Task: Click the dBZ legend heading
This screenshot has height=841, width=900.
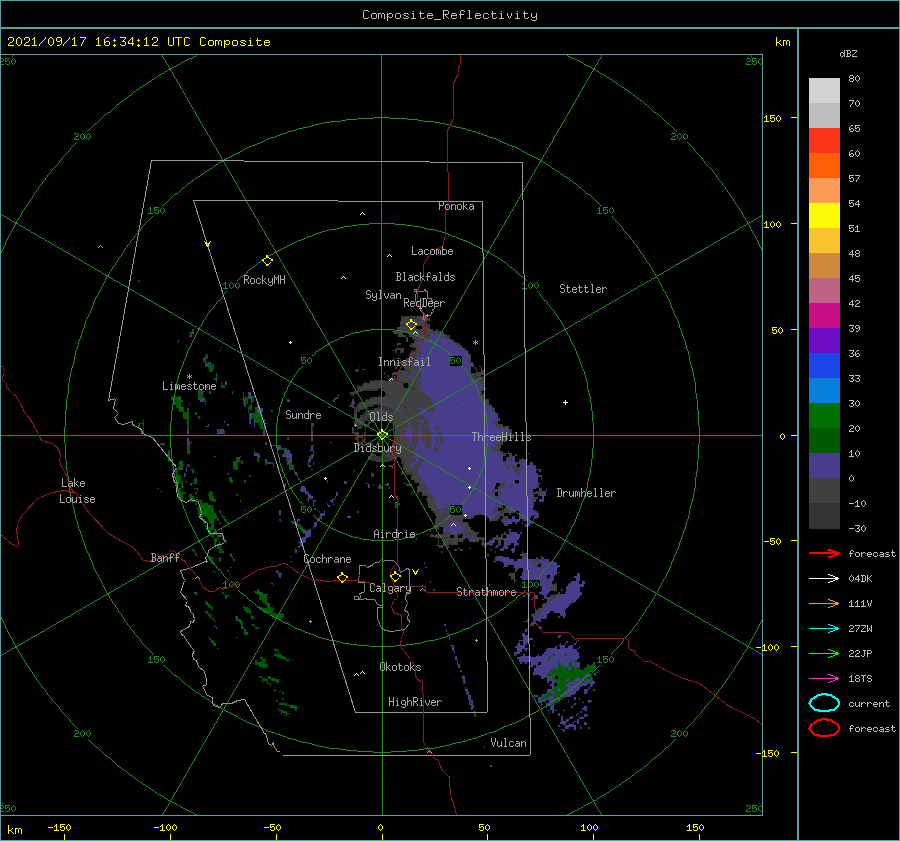Action: click(x=848, y=53)
